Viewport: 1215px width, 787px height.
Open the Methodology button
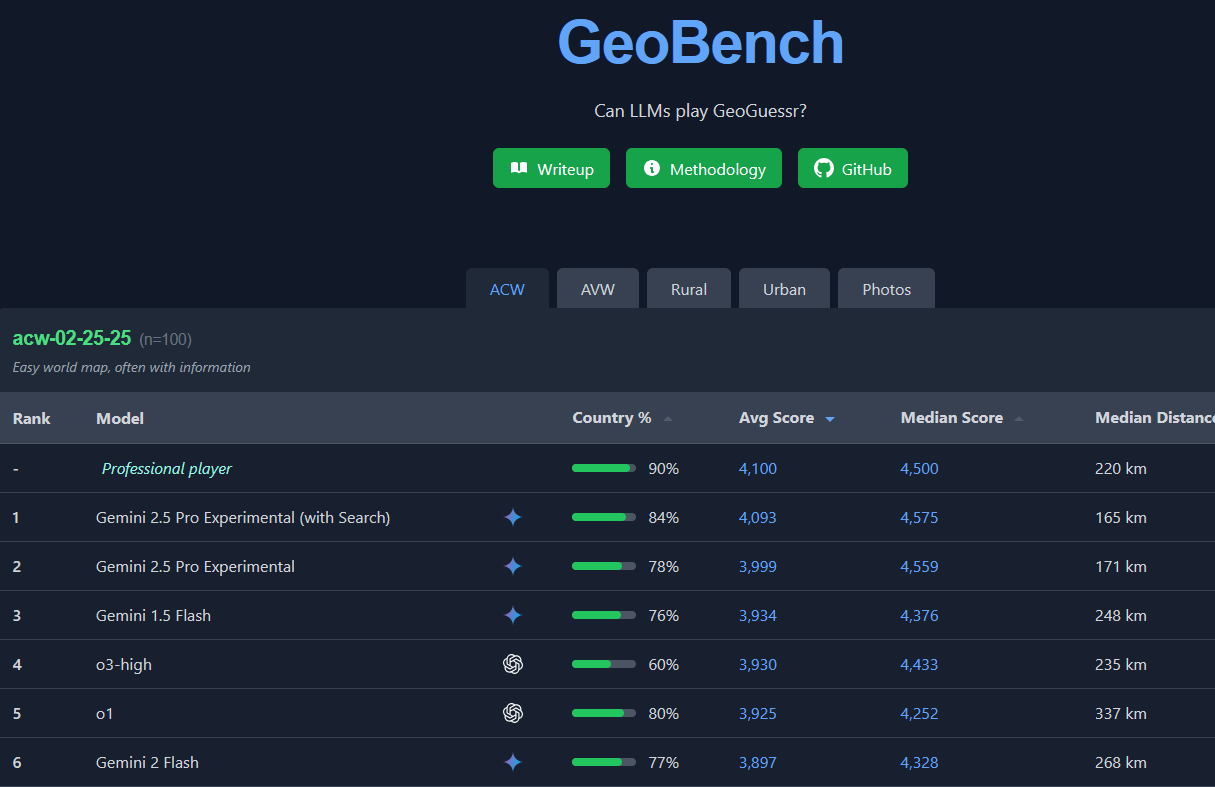pos(704,168)
